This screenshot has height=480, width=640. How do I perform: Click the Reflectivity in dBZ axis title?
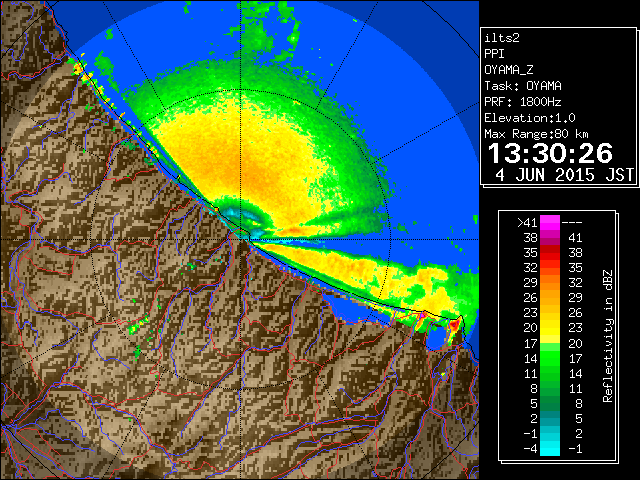pyautogui.click(x=608, y=336)
